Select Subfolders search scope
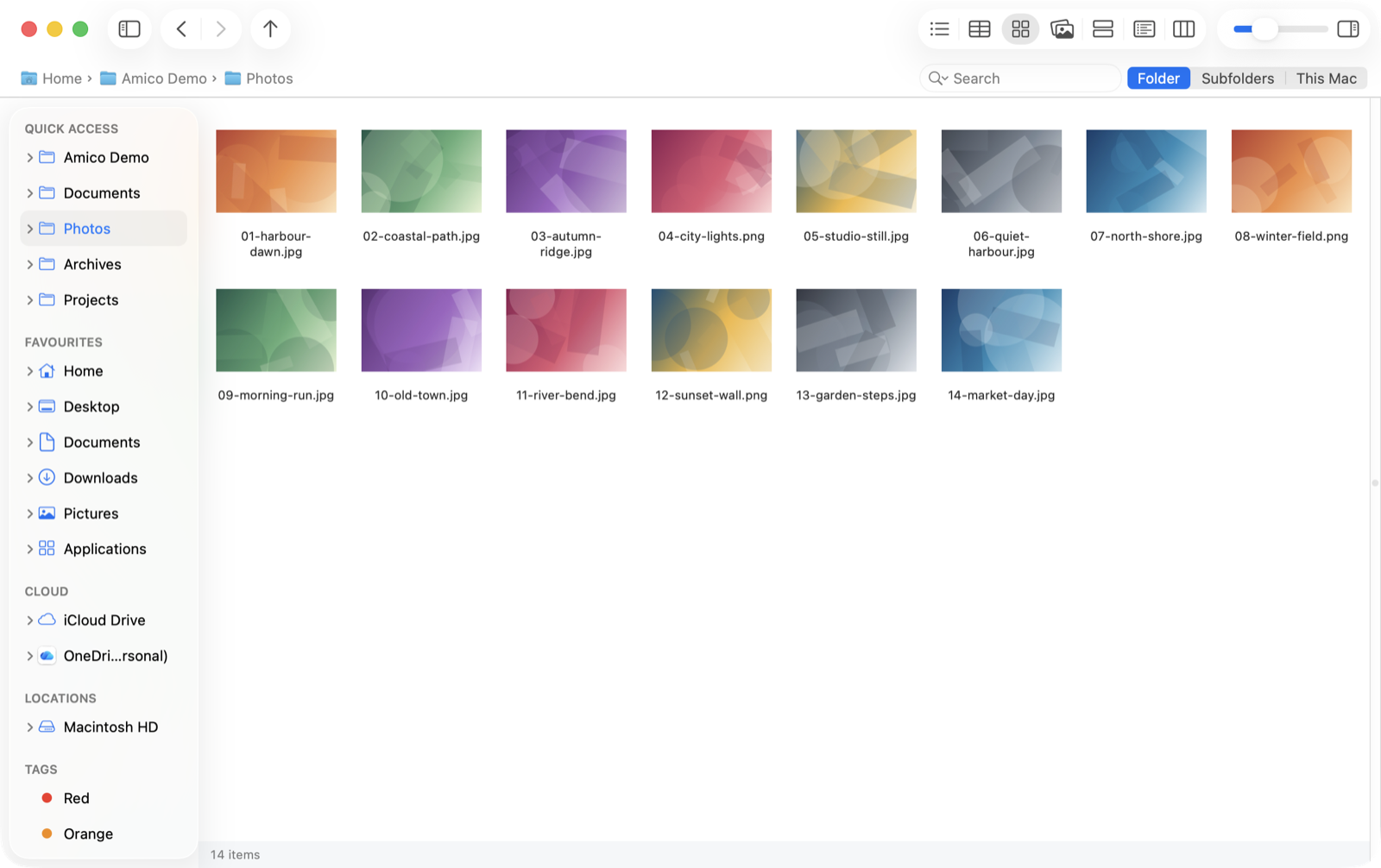1381x868 pixels. click(1238, 79)
